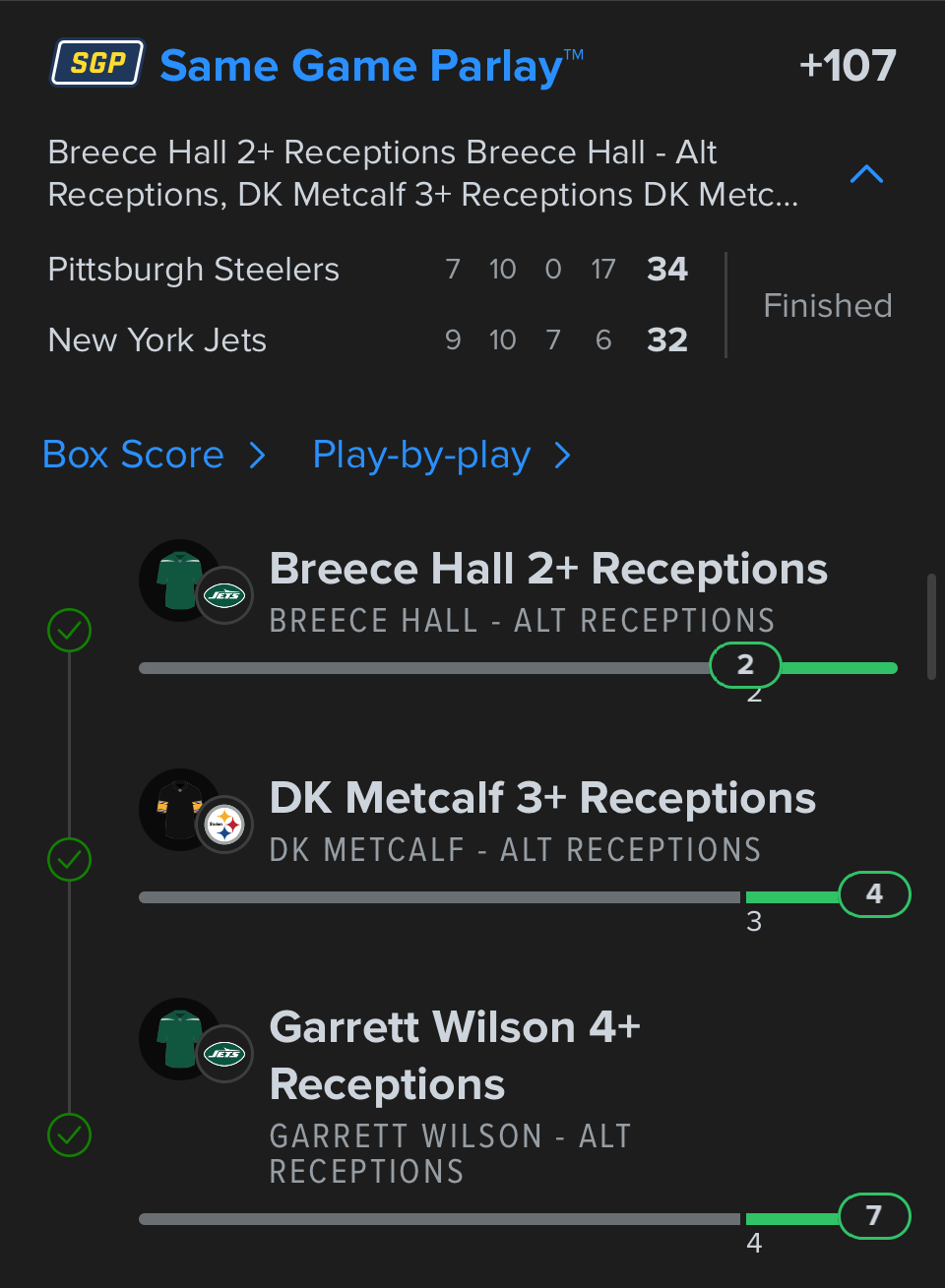The width and height of the screenshot is (945, 1288).
Task: Click DK Metcalf's Steelers jersey icon
Action: pos(178,809)
